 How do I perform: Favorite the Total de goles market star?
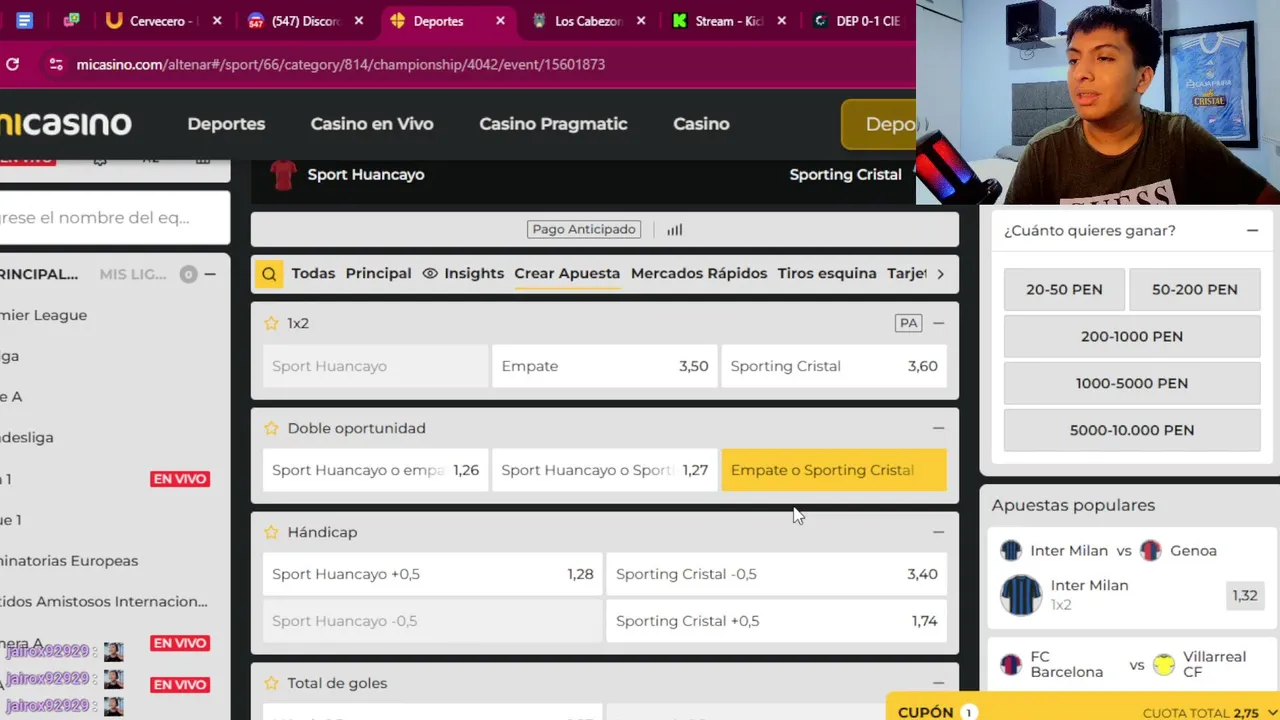pyautogui.click(x=271, y=683)
